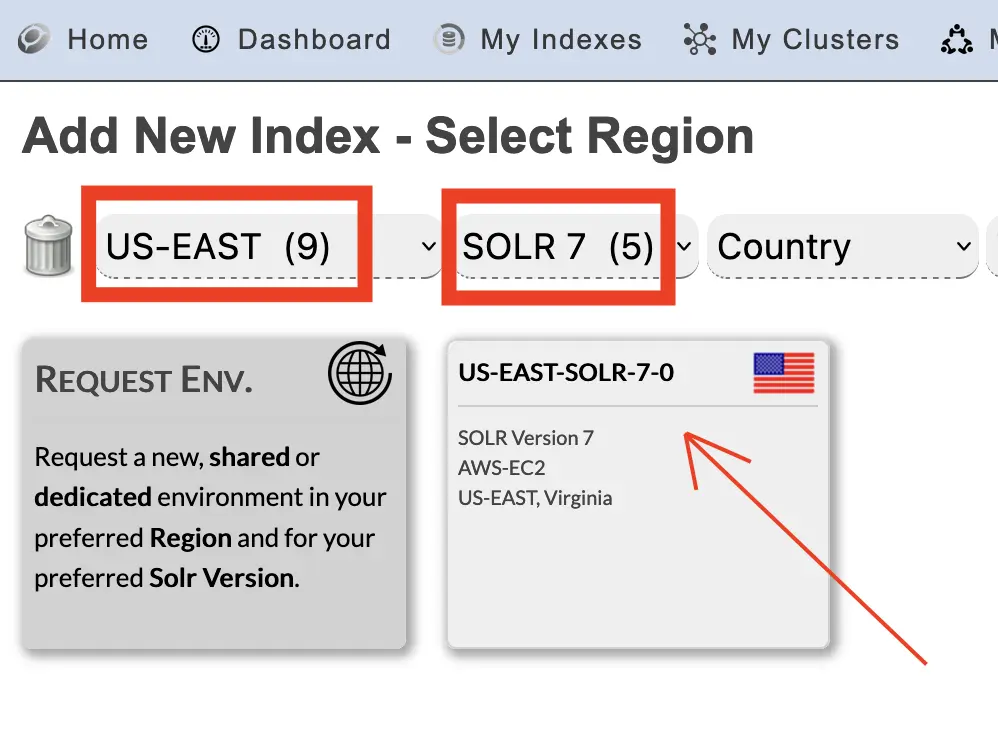Click the Request Env. description text

click(x=210, y=517)
